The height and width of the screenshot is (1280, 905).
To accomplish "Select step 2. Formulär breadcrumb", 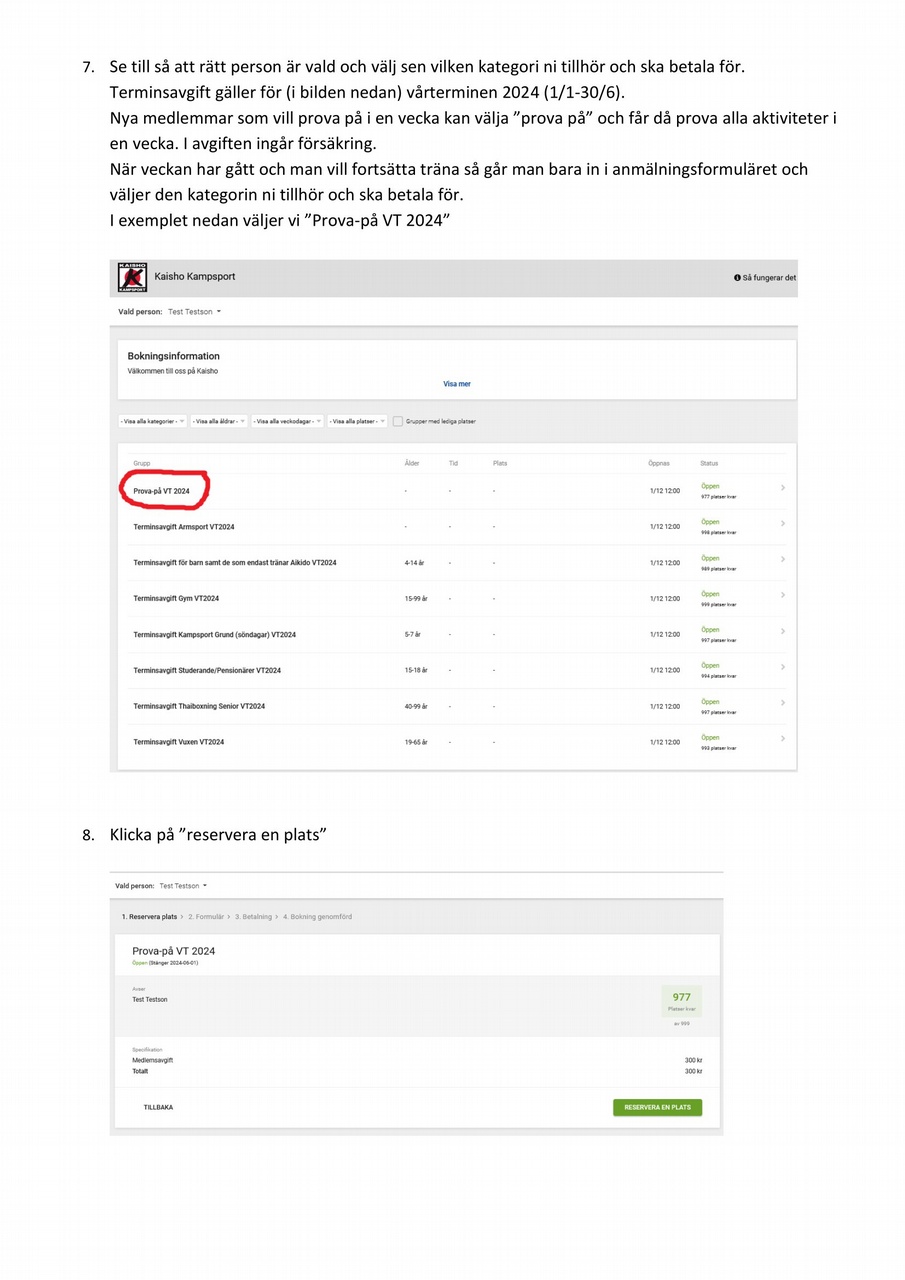I will (205, 916).
